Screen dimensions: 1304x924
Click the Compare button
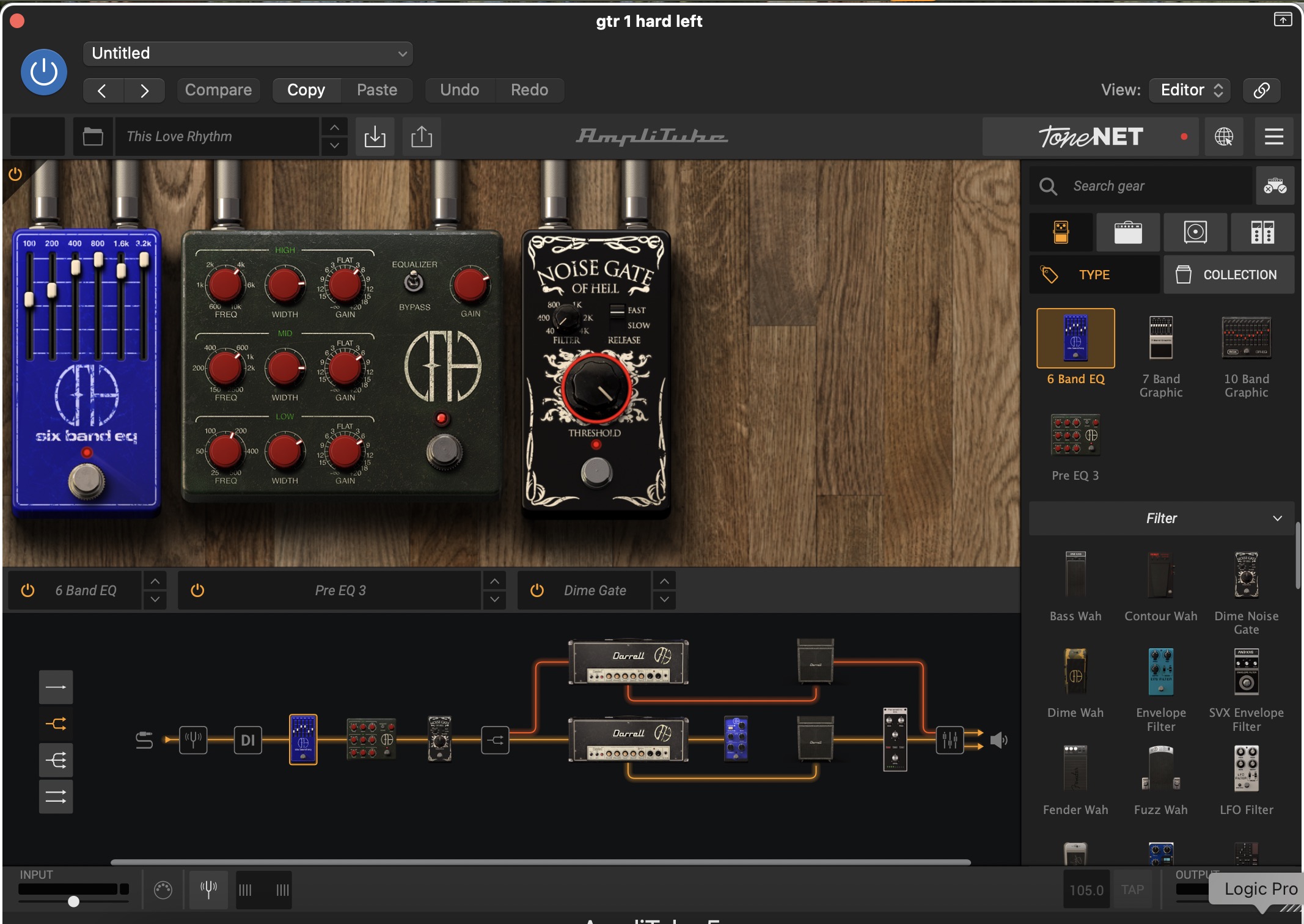pos(218,90)
